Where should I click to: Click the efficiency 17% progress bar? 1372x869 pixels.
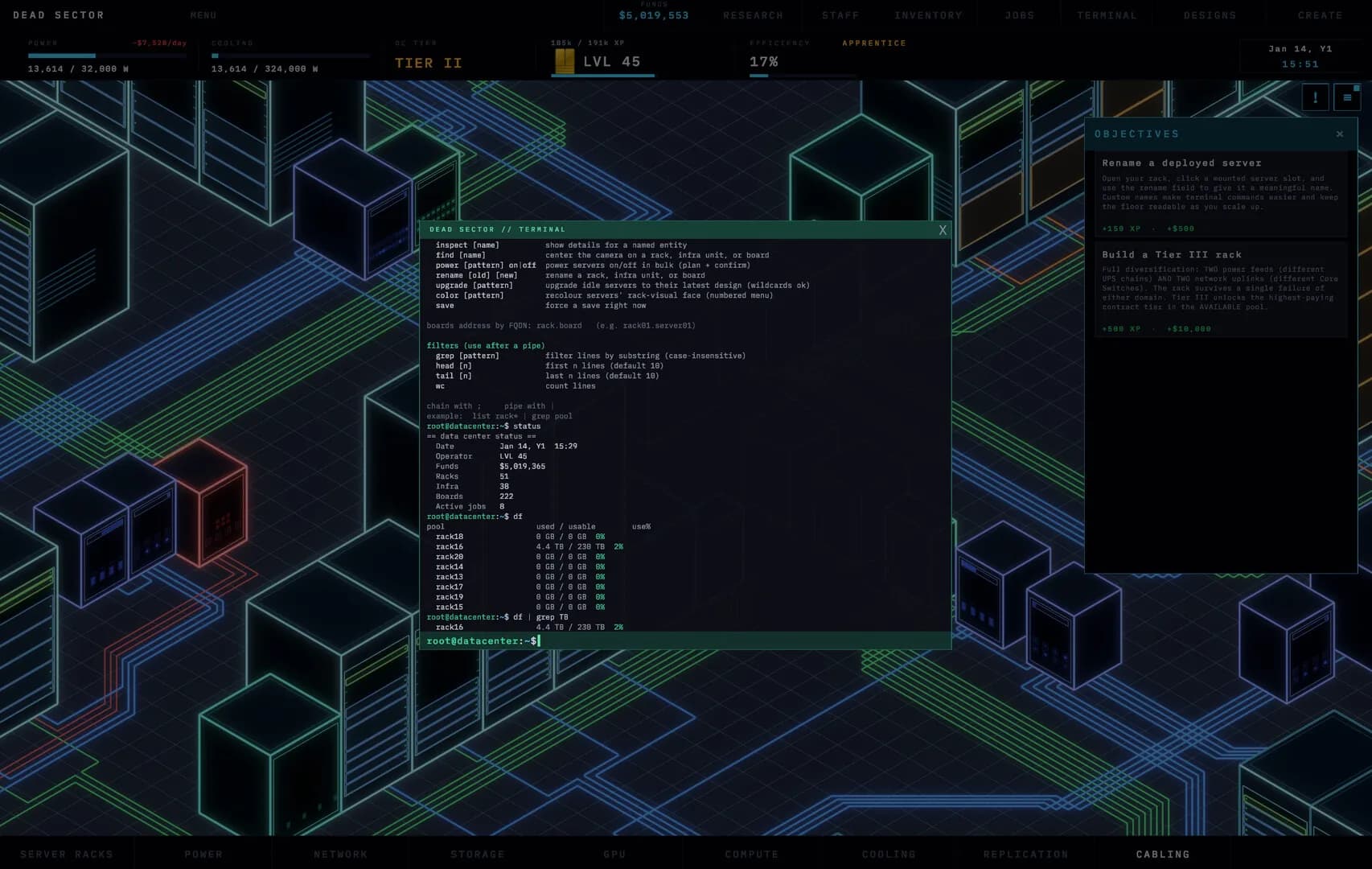(802, 76)
